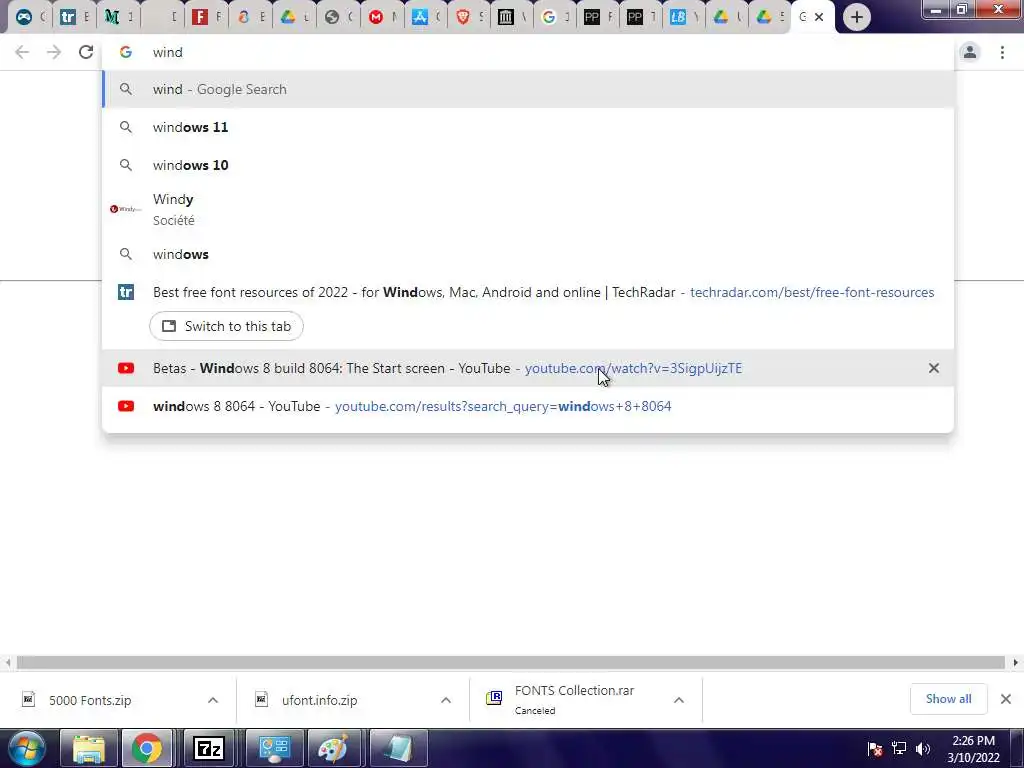Click the horizontal page scrollbar
Viewport: 1024px width, 768px height.
point(510,662)
